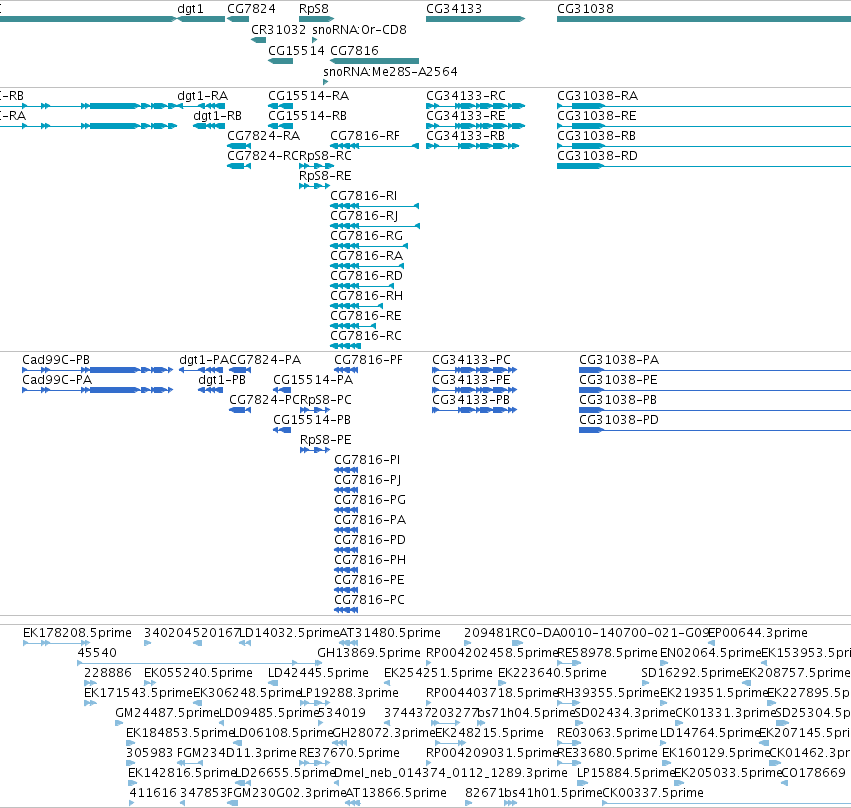The image size is (851, 808).
Task: Click the CG7816-PA protein label
Action: pos(370,520)
